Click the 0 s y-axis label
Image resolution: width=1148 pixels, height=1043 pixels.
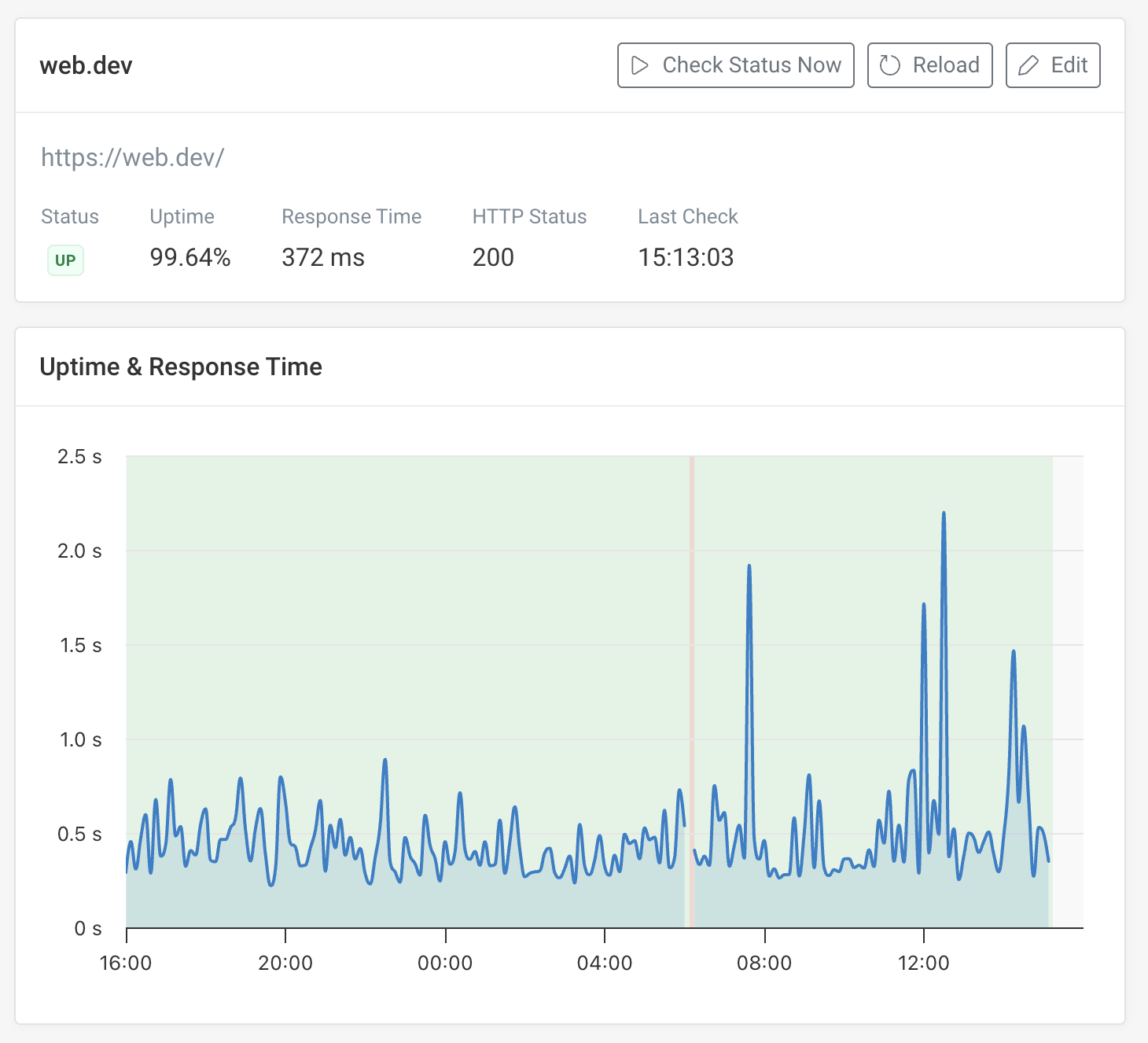pyautogui.click(x=88, y=928)
